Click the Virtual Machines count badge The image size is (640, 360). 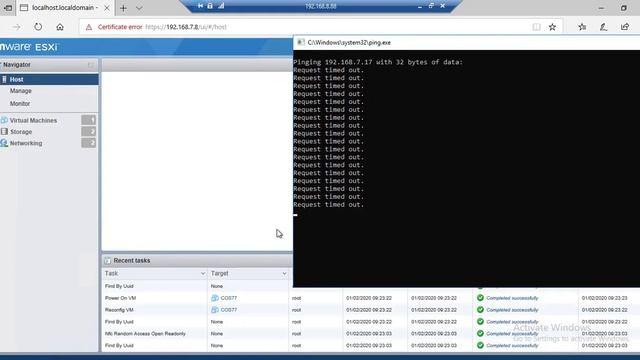pos(89,120)
